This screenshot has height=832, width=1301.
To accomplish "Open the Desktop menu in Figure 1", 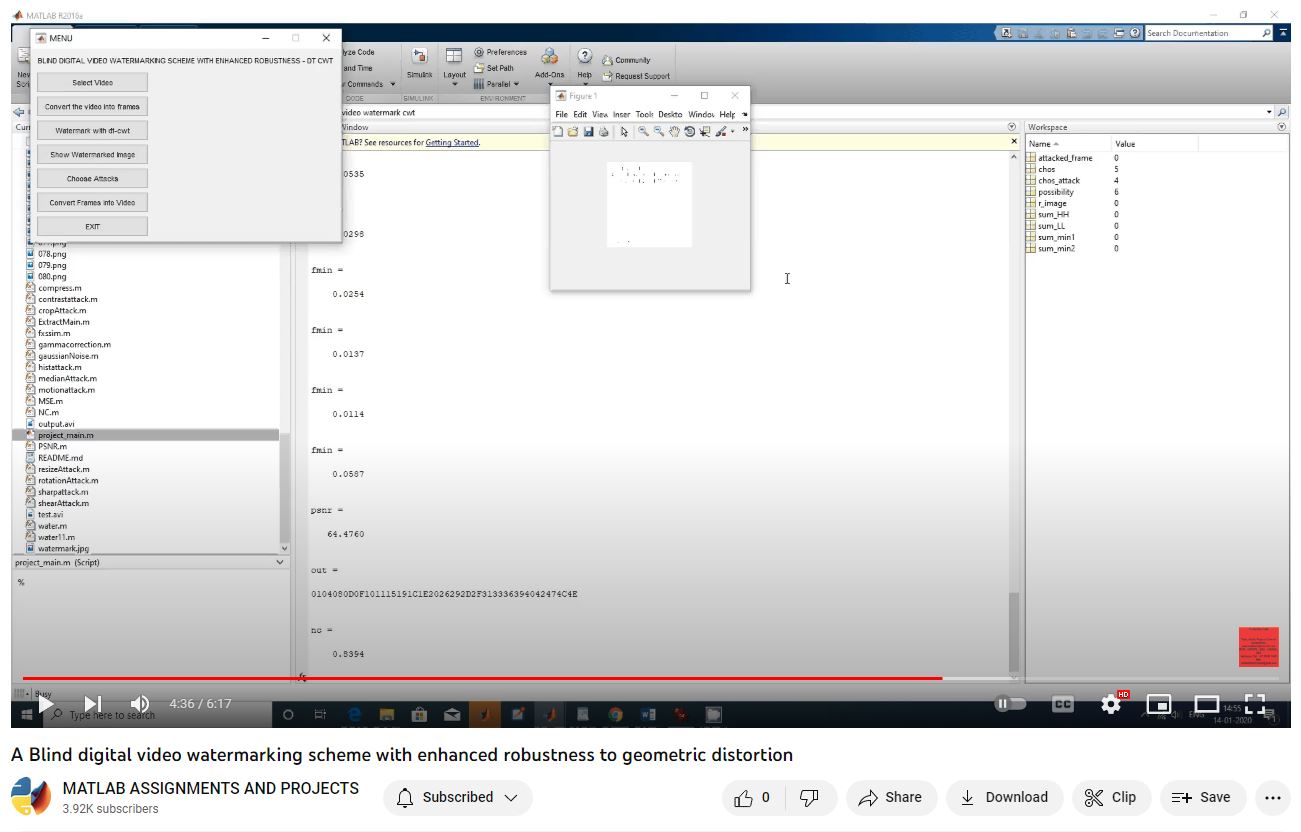I will click(670, 114).
